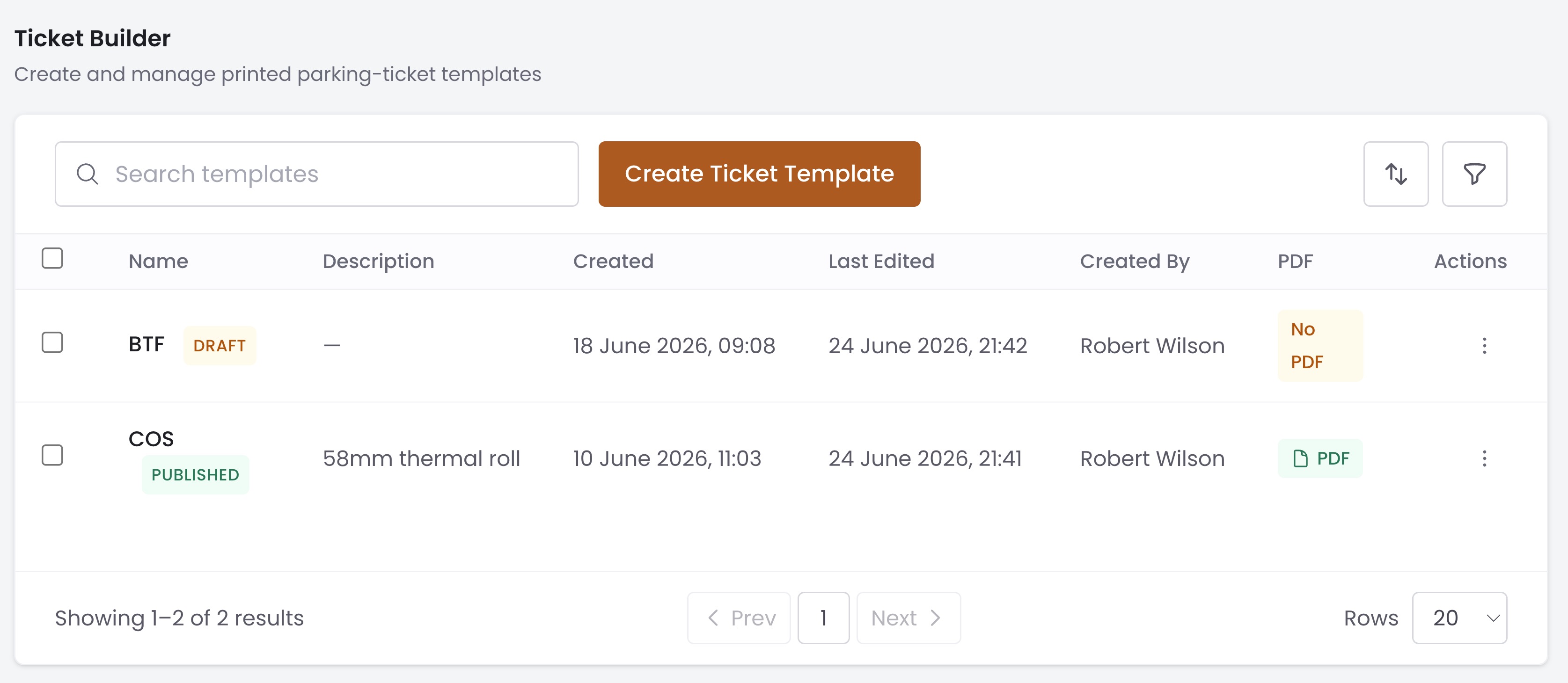Screen dimensions: 1568x683
Task: Click the PDF column header
Action: [1295, 261]
